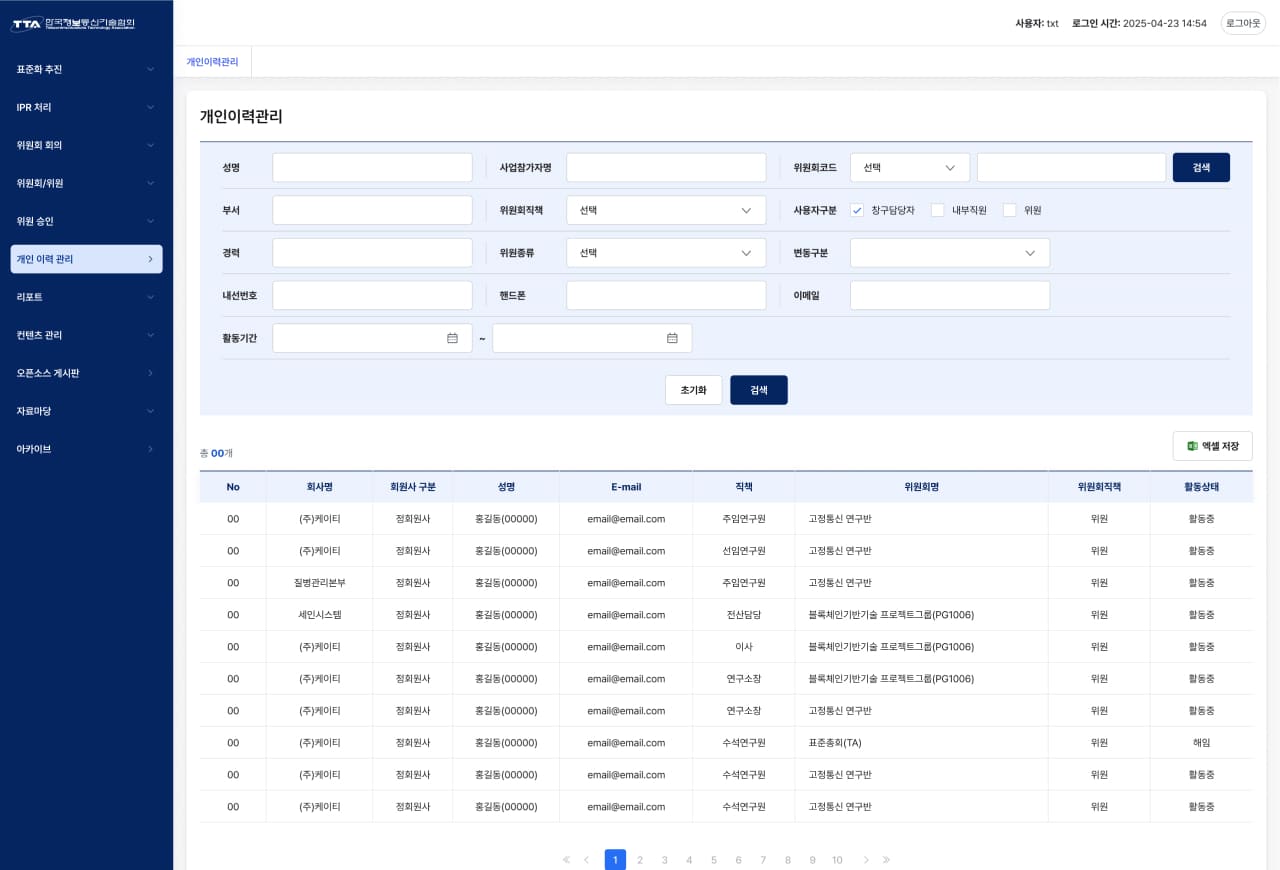Viewport: 1280px width, 870px height.
Task: Check the 위원 checkbox
Action: tap(1009, 210)
